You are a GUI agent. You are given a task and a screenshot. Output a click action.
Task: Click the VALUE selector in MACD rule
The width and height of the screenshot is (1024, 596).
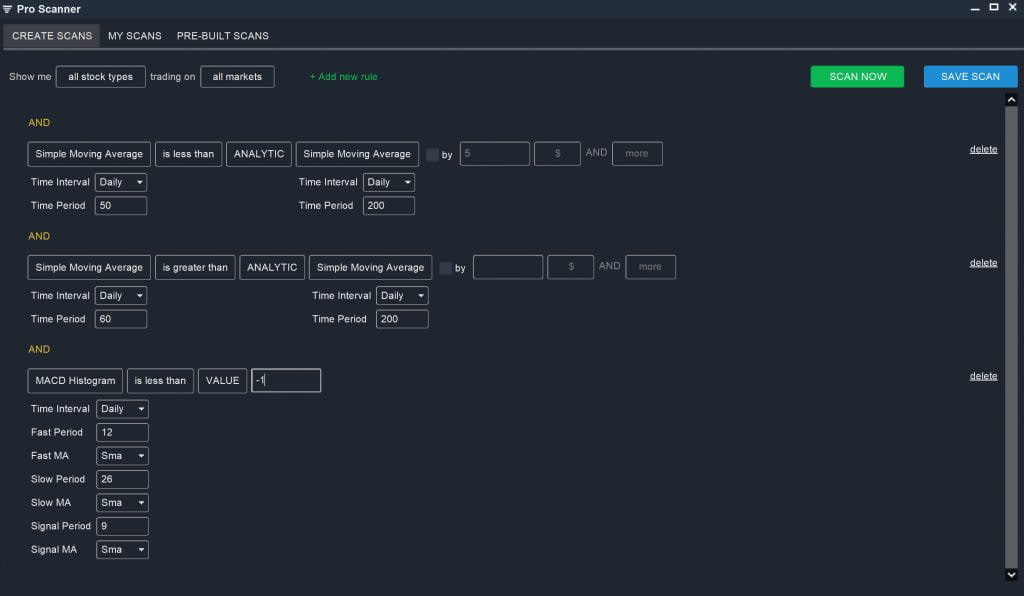[222, 381]
